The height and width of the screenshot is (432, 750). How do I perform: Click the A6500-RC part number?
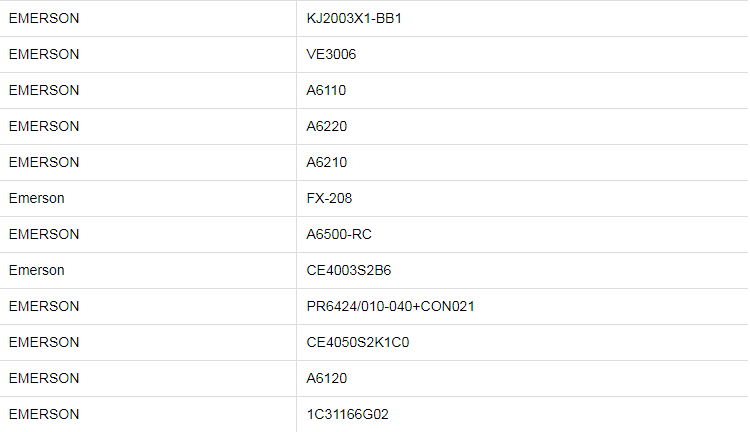tap(339, 234)
